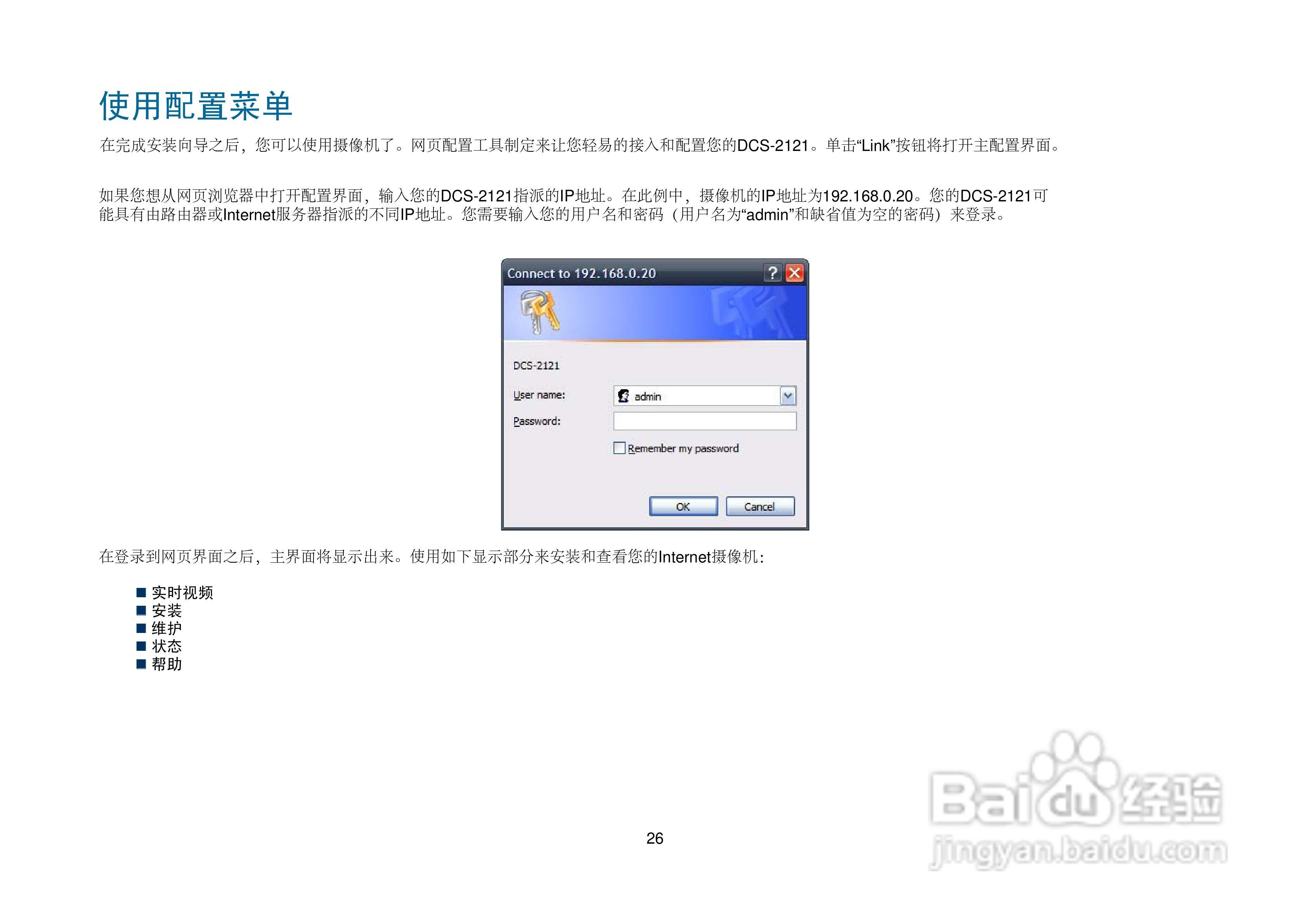Close the Connect to 192.168.0.20 dialog
Image resolution: width=1307 pixels, height=924 pixels.
[x=795, y=273]
